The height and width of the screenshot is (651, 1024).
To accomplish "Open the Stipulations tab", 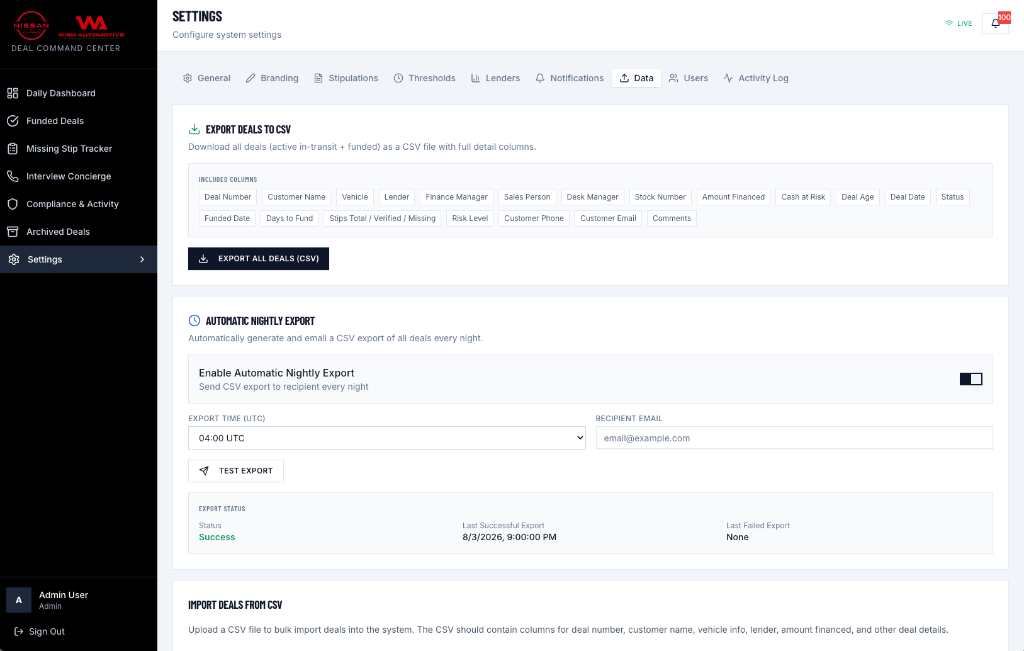I will pyautogui.click(x=346, y=78).
